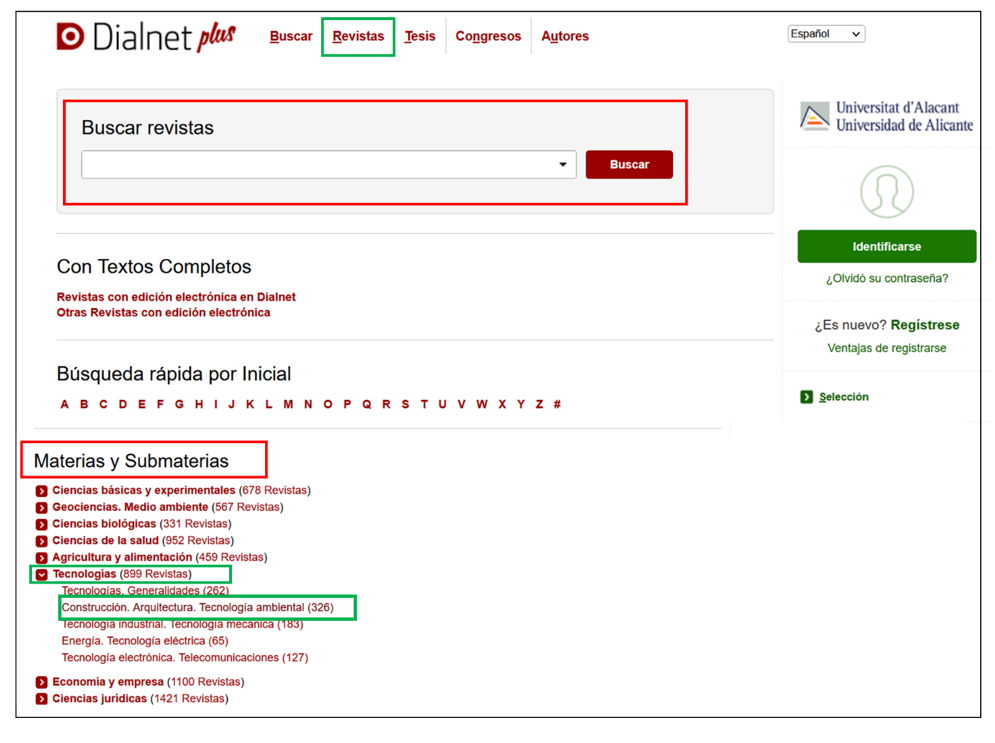Expand Ciencias jurídicas arrow icon

pos(42,699)
